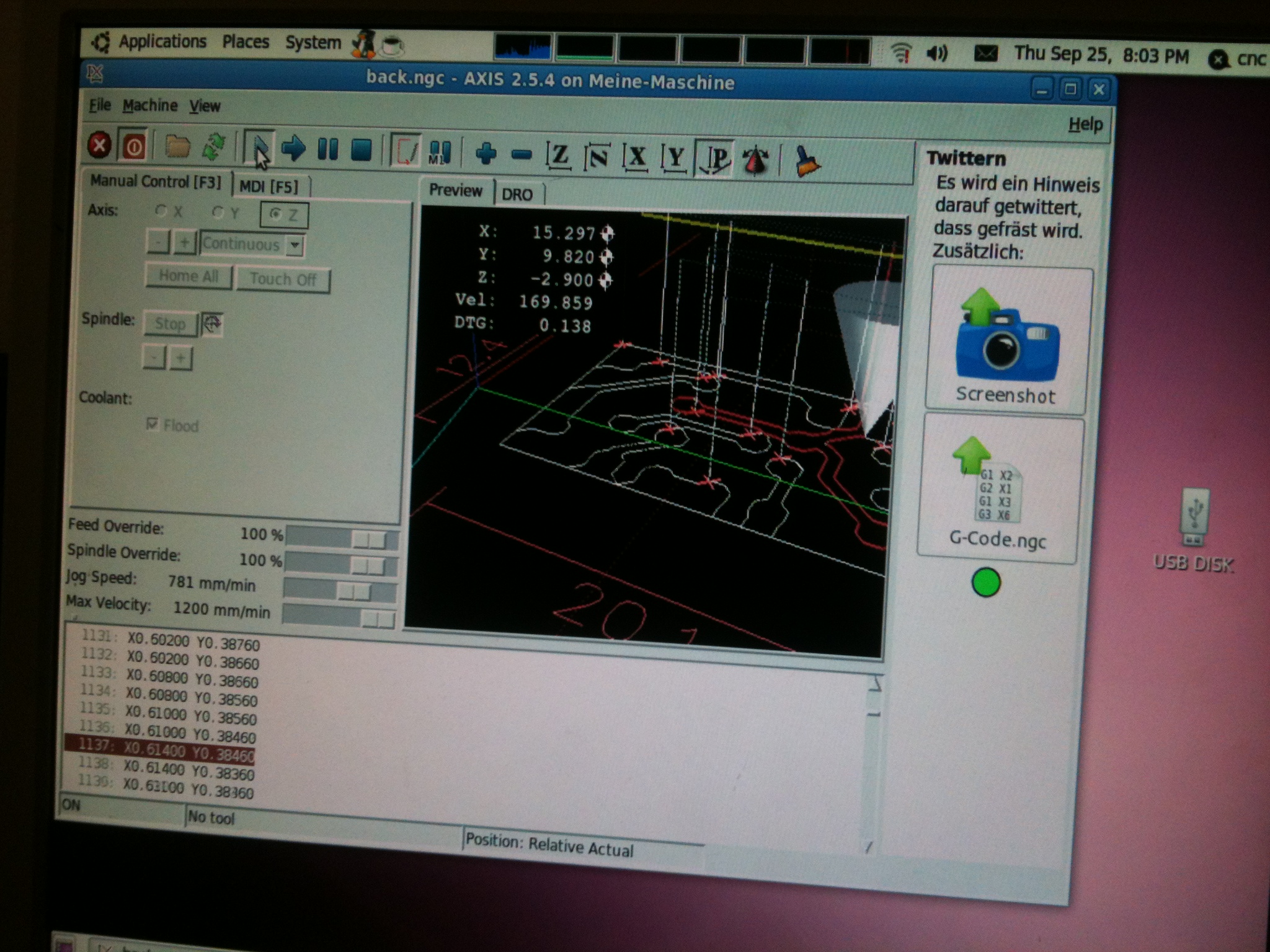Zoom in with the blue plus icon
Screen dimensions: 1270x952
pyautogui.click(x=486, y=153)
